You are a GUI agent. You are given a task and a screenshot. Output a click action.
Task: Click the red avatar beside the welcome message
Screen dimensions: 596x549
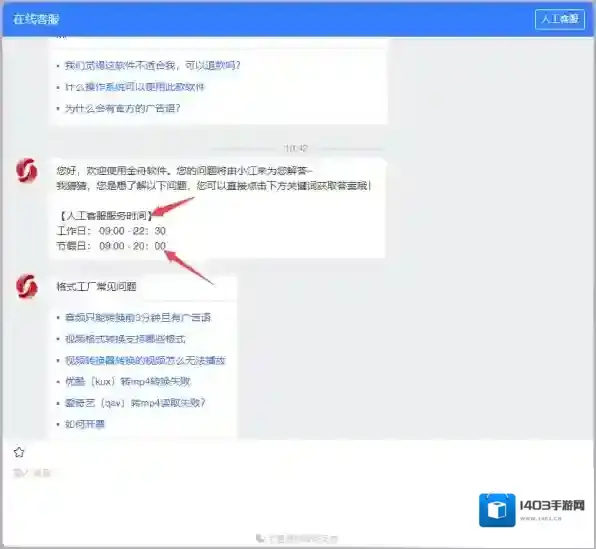click(x=27, y=170)
